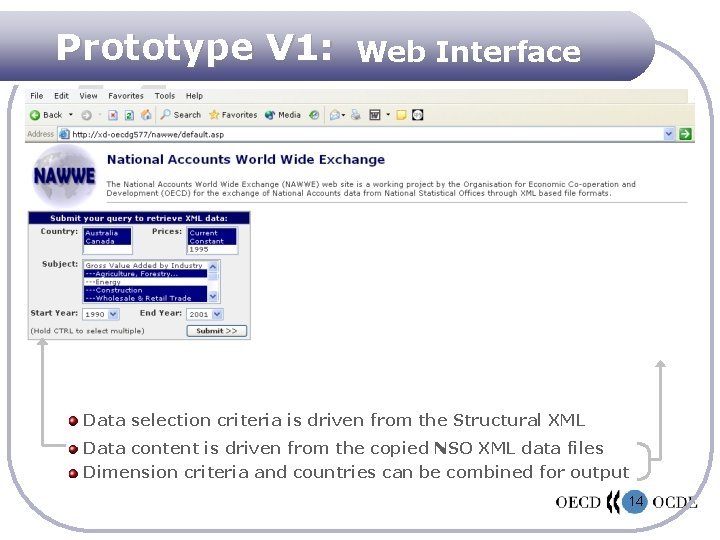Open the Media toolbar button
Image resolution: width=720 pixels, height=540 pixels.
click(283, 115)
